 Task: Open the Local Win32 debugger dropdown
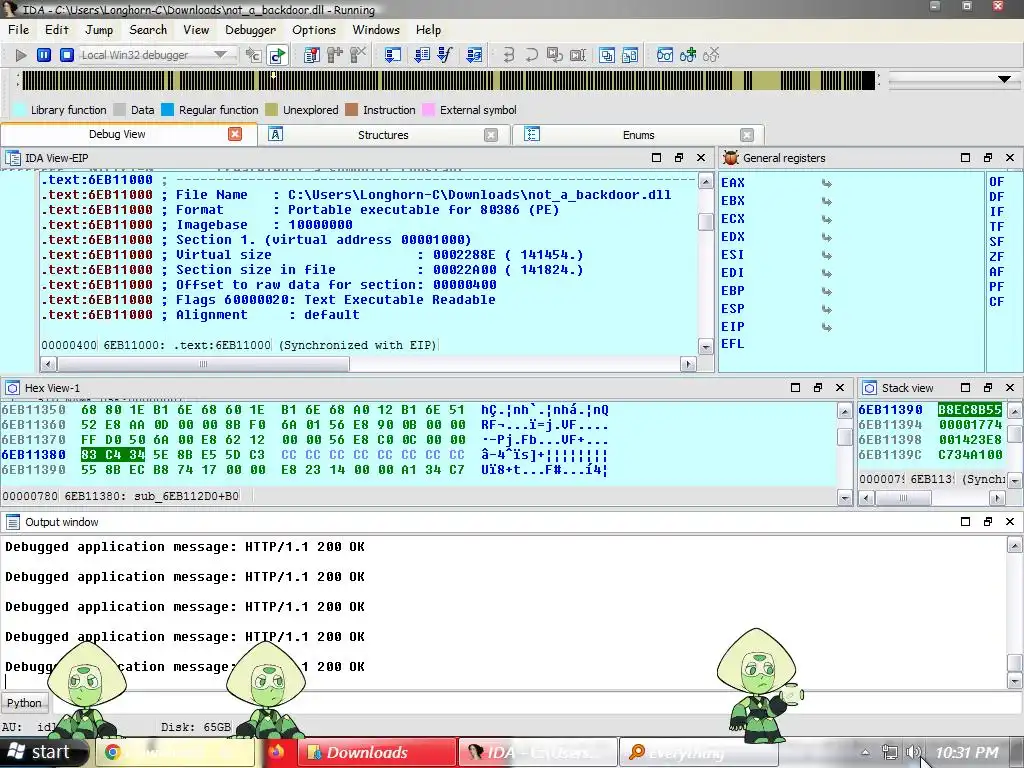pyautogui.click(x=221, y=55)
